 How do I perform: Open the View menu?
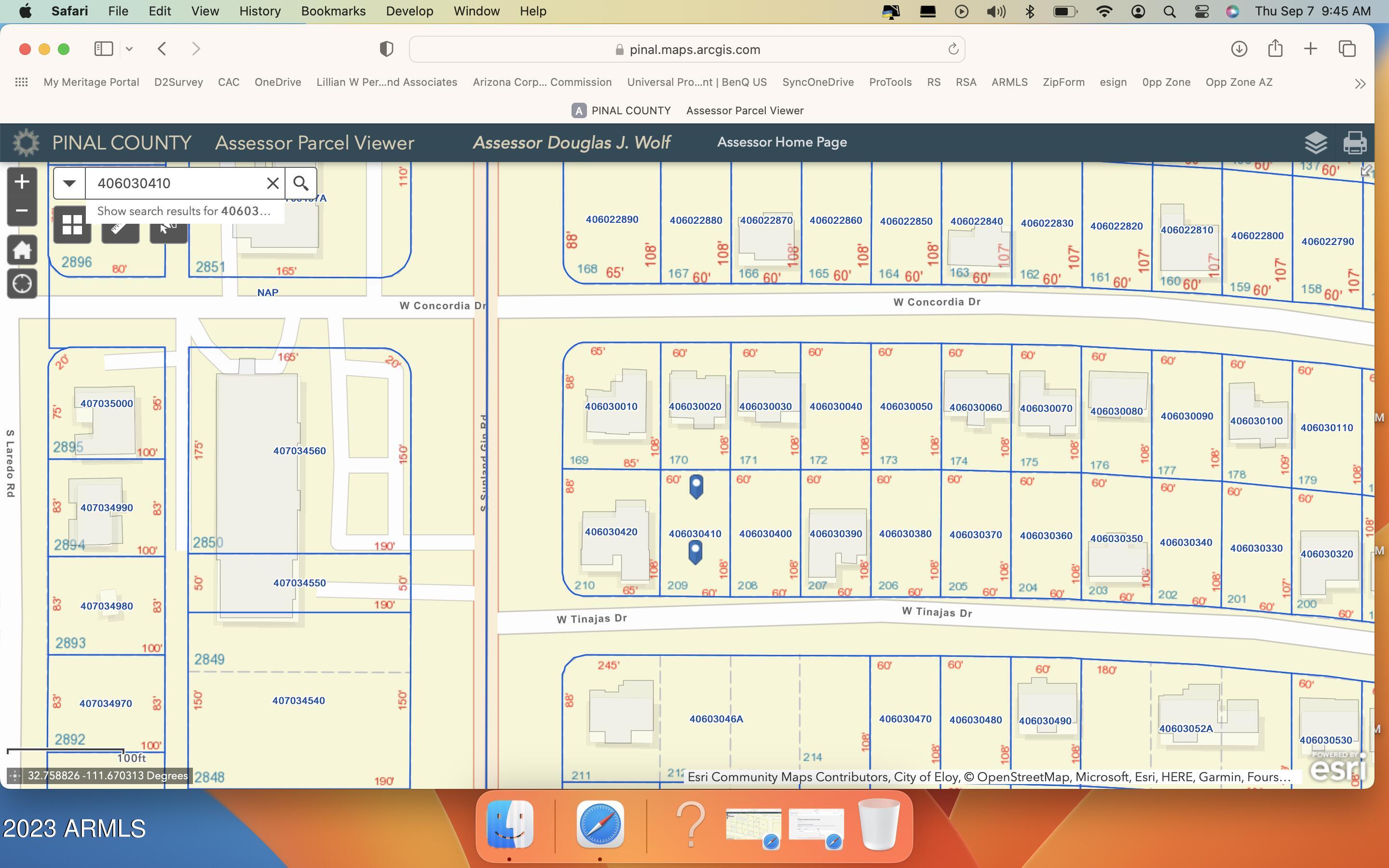coord(205,11)
